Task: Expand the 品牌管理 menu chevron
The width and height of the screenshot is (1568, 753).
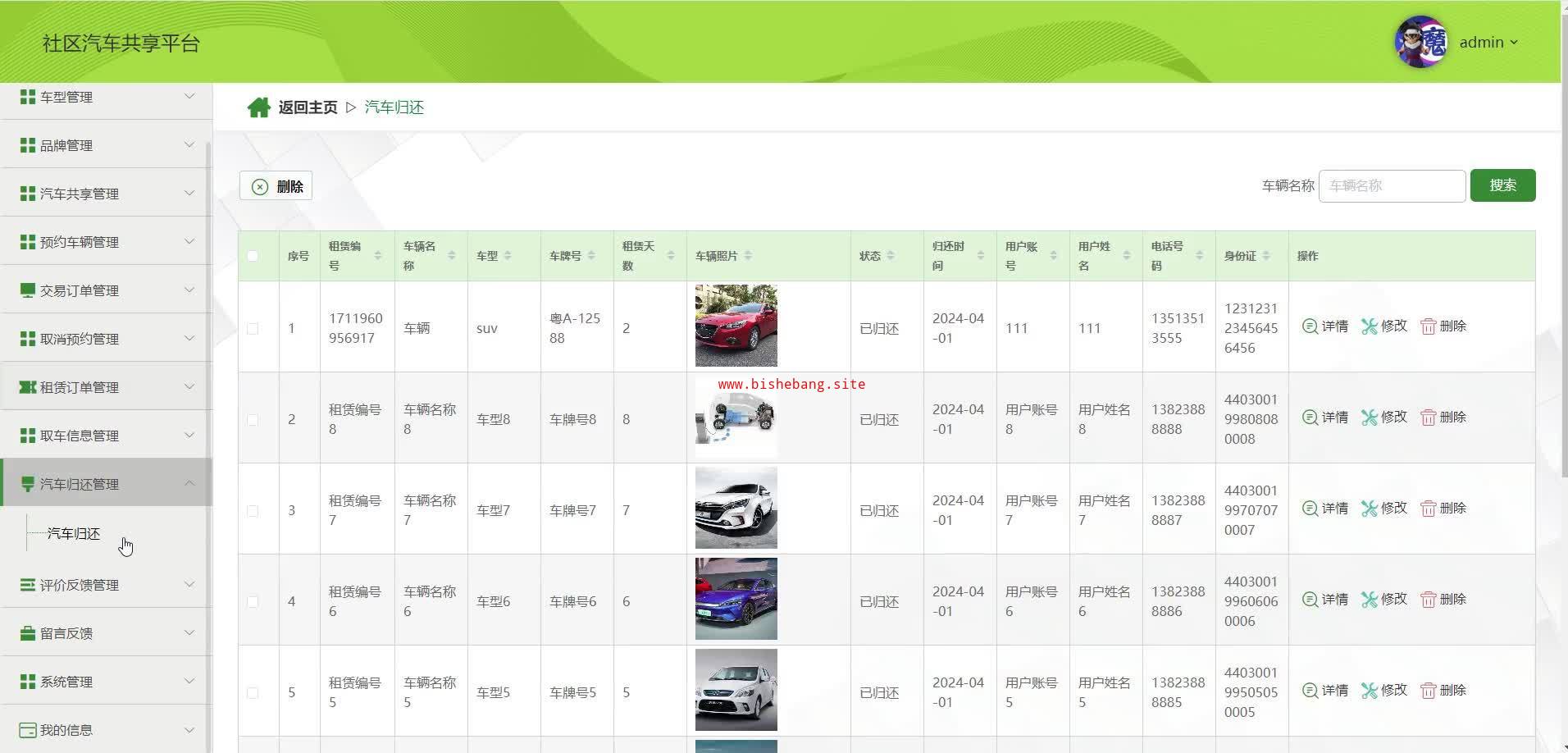Action: 189,145
